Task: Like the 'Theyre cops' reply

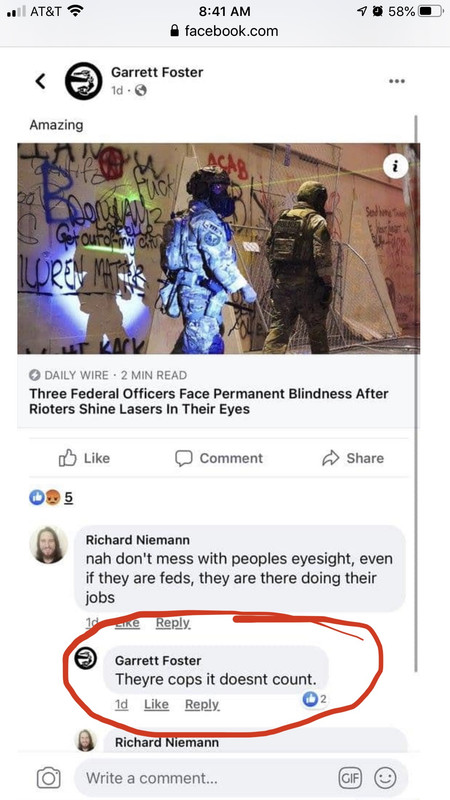Action: (x=156, y=704)
